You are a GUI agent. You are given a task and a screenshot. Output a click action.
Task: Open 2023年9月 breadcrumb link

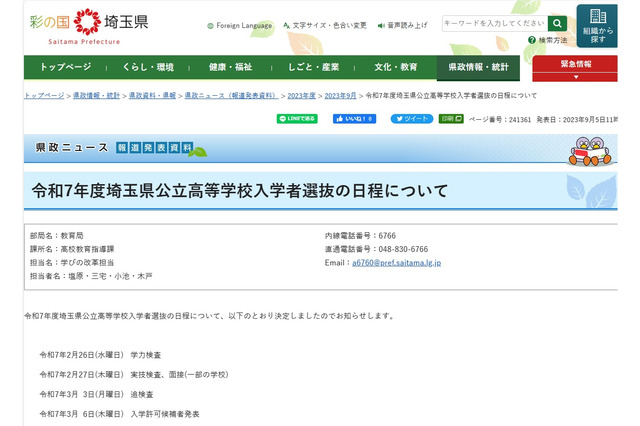[x=340, y=95]
